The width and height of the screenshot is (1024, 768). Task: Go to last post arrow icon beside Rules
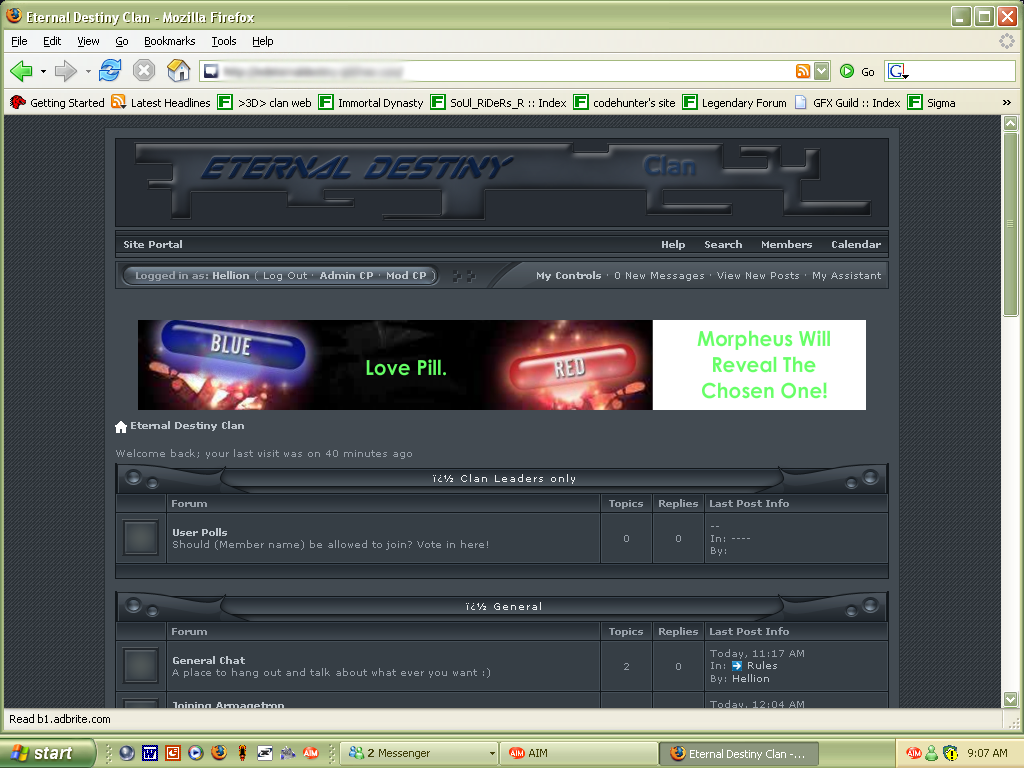tap(737, 666)
